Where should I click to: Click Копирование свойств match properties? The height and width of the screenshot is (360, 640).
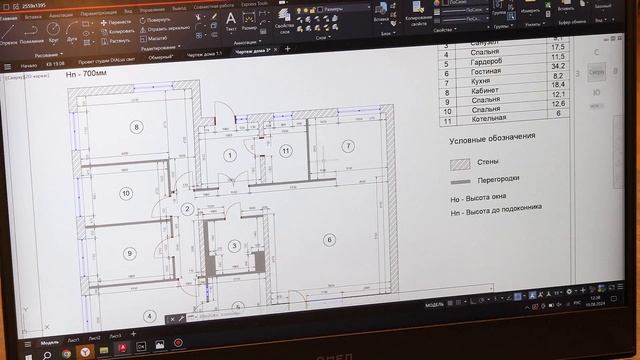coord(418,13)
